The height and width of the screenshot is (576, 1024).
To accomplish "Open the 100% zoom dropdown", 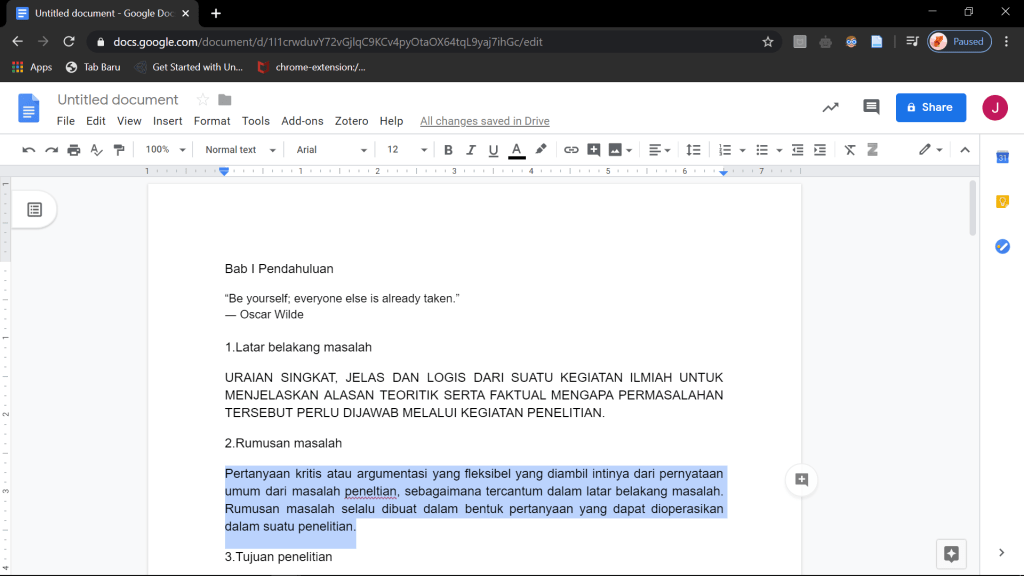I will point(165,150).
